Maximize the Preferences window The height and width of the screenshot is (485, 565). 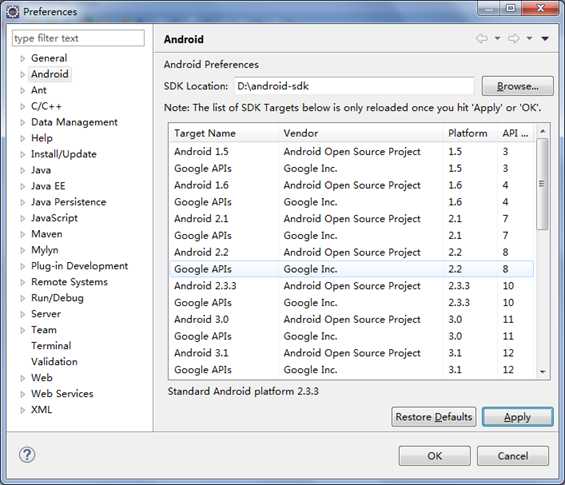pos(510,8)
